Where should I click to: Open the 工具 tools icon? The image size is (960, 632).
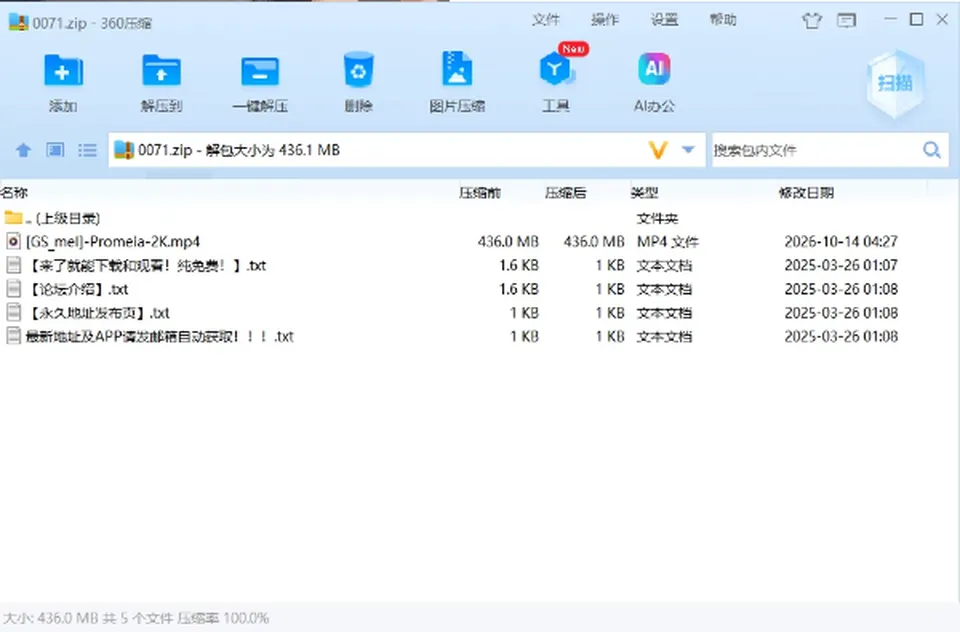coord(555,69)
